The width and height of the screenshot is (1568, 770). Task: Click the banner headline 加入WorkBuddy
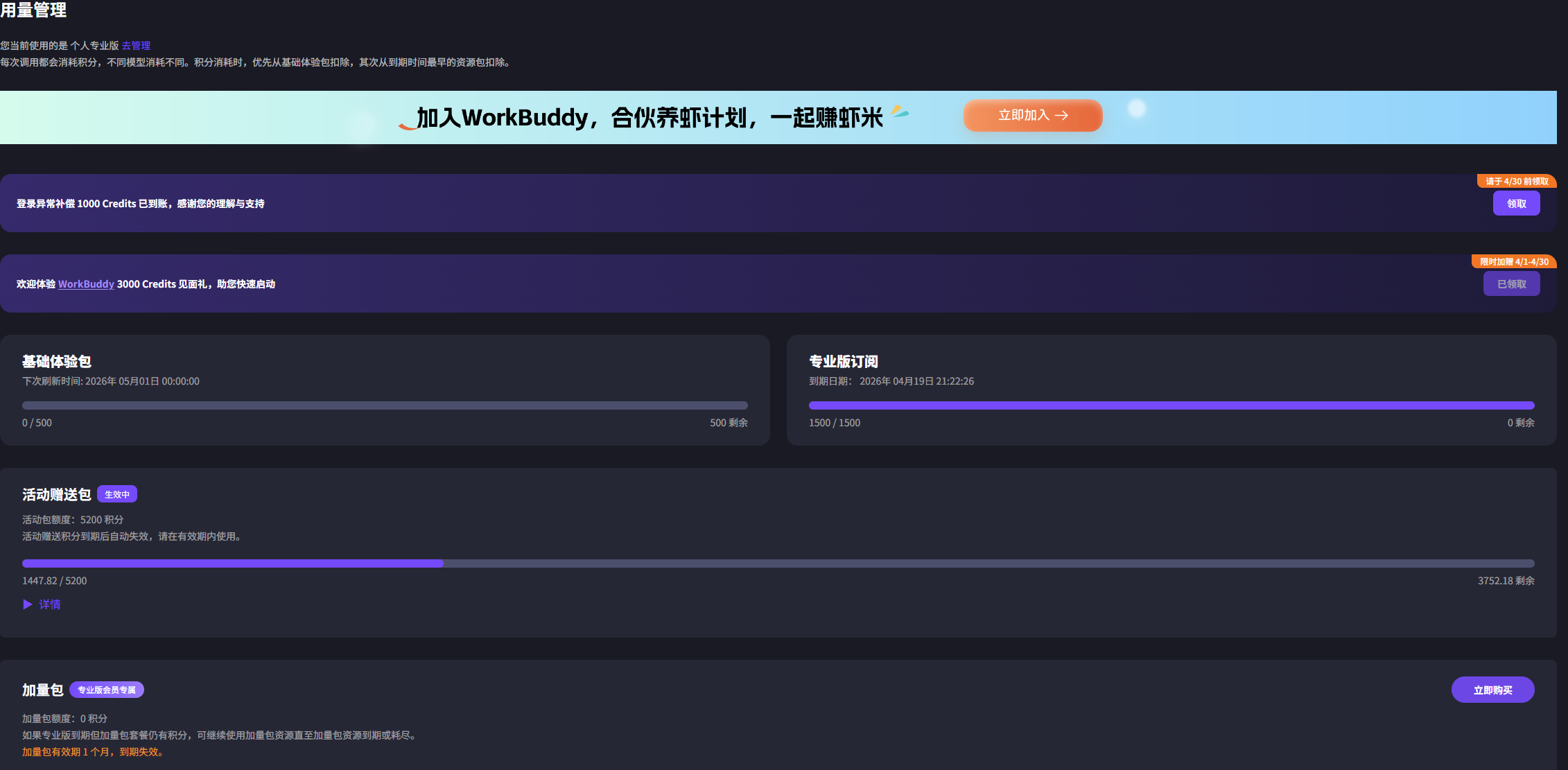(650, 118)
